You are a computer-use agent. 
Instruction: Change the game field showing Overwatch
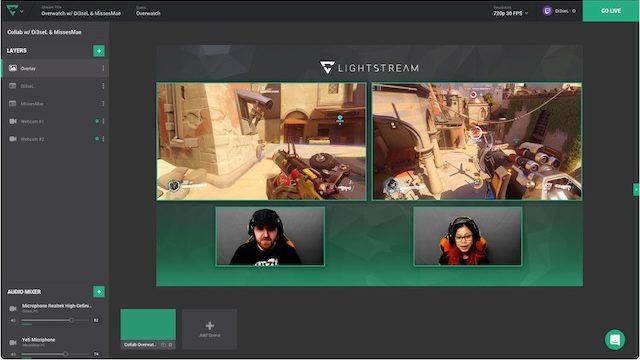[148, 13]
